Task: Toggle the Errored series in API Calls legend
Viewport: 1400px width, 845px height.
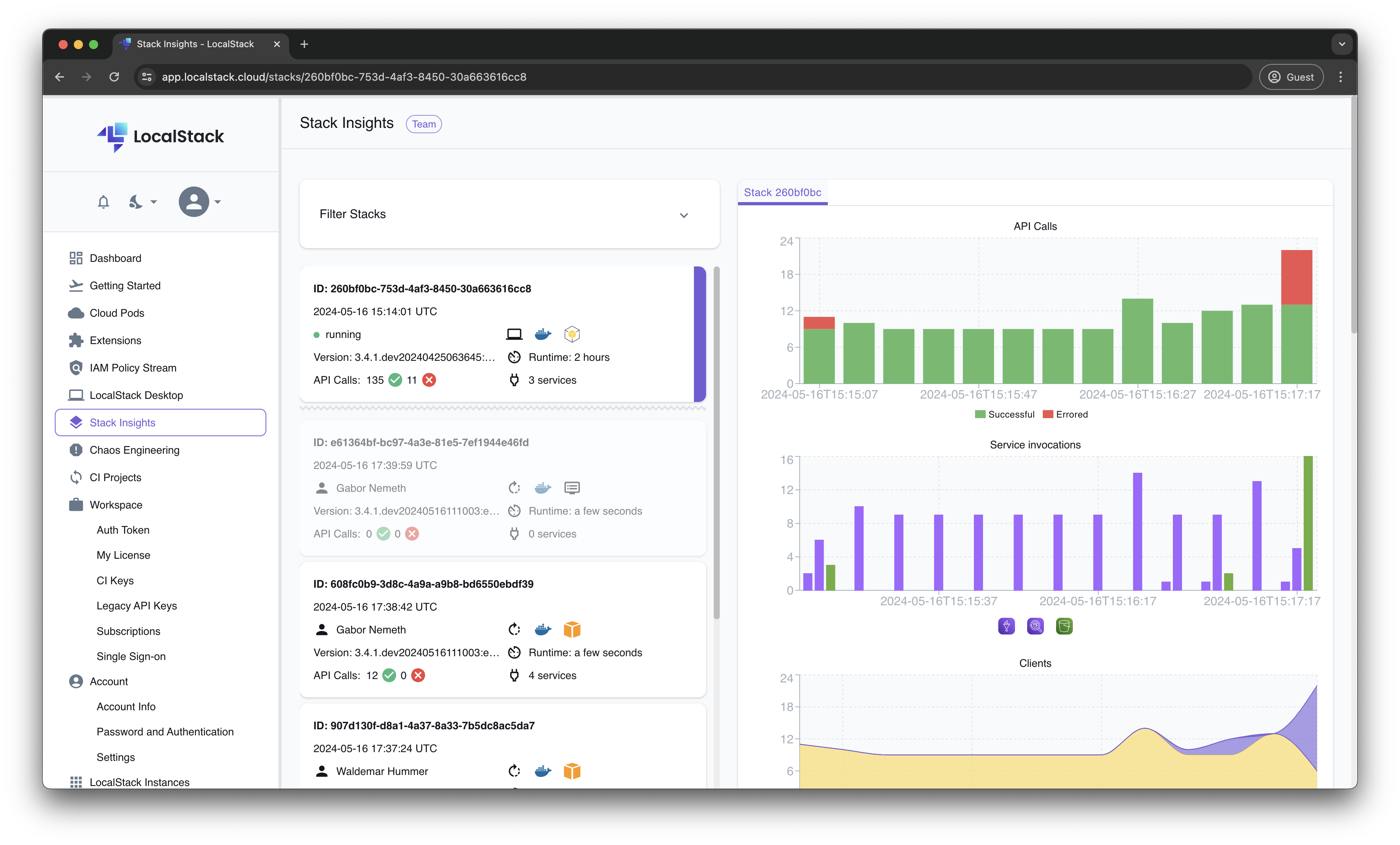Action: [x=1065, y=414]
